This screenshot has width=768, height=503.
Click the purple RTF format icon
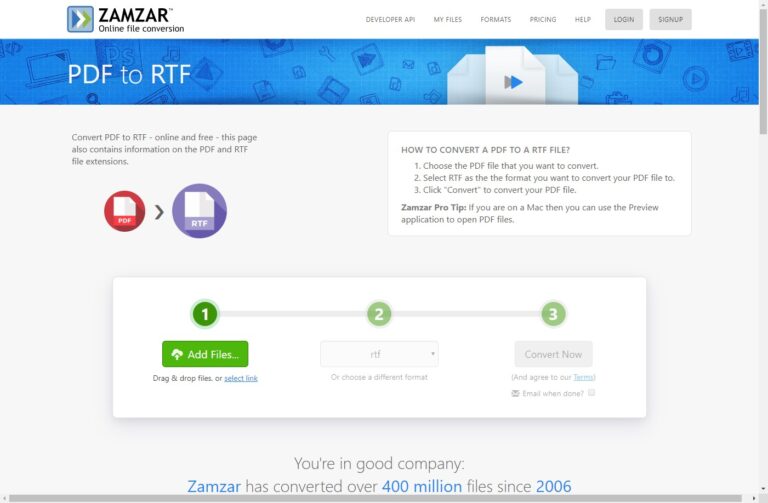coord(199,211)
